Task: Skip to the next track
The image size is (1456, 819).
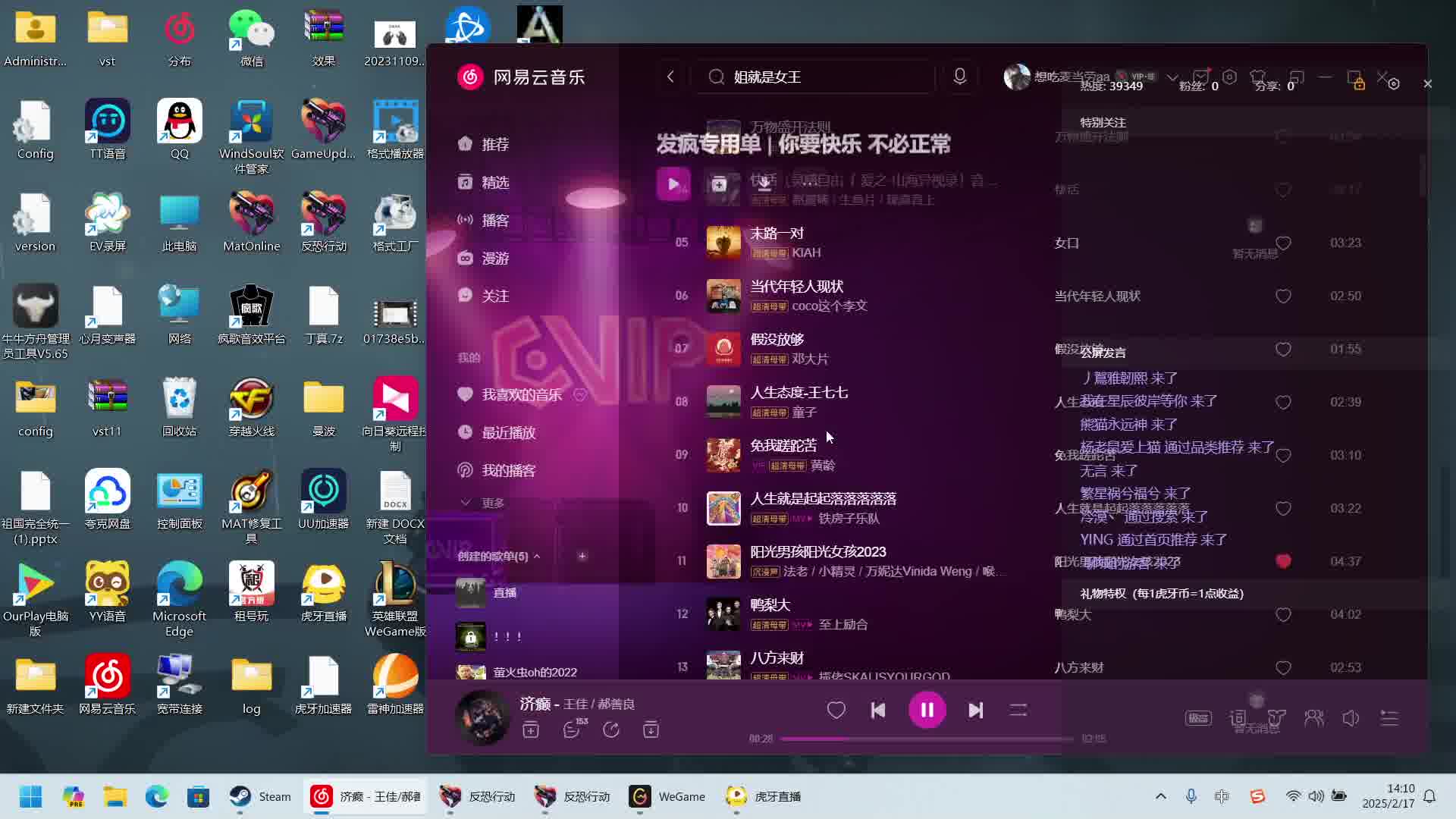Action: pos(976,710)
